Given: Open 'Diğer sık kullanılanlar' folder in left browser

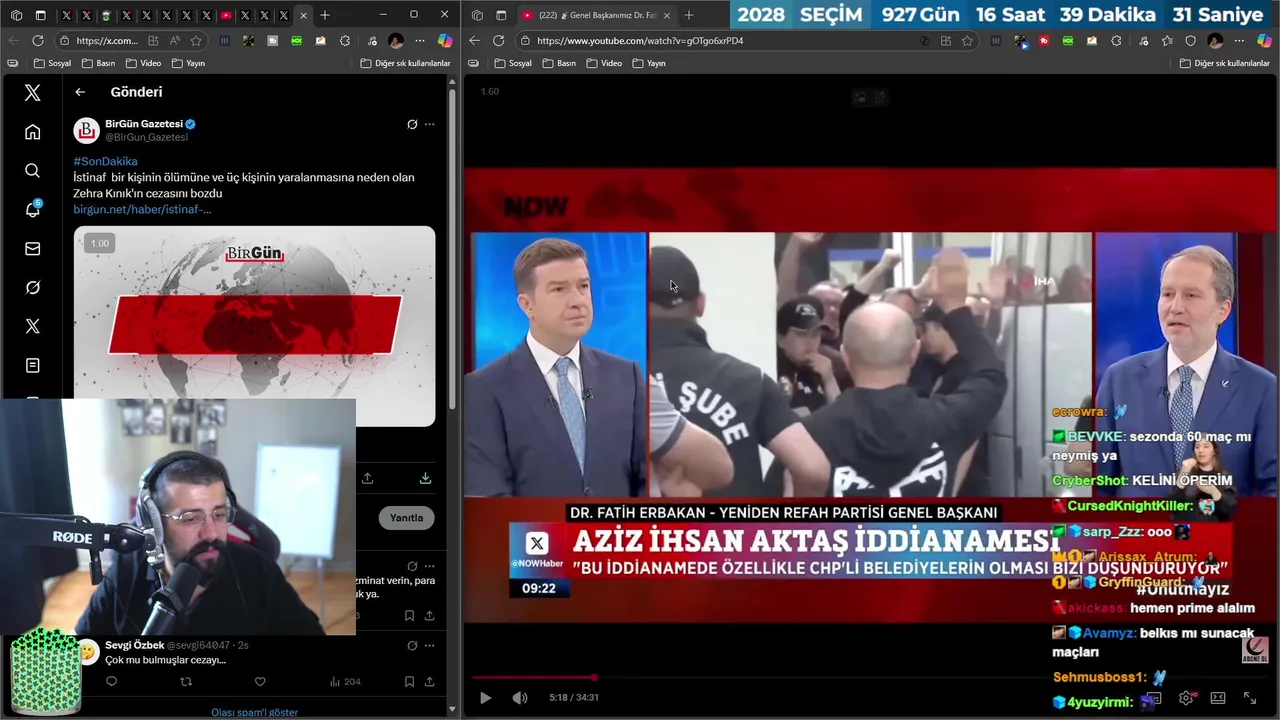Looking at the screenshot, I should click(405, 63).
